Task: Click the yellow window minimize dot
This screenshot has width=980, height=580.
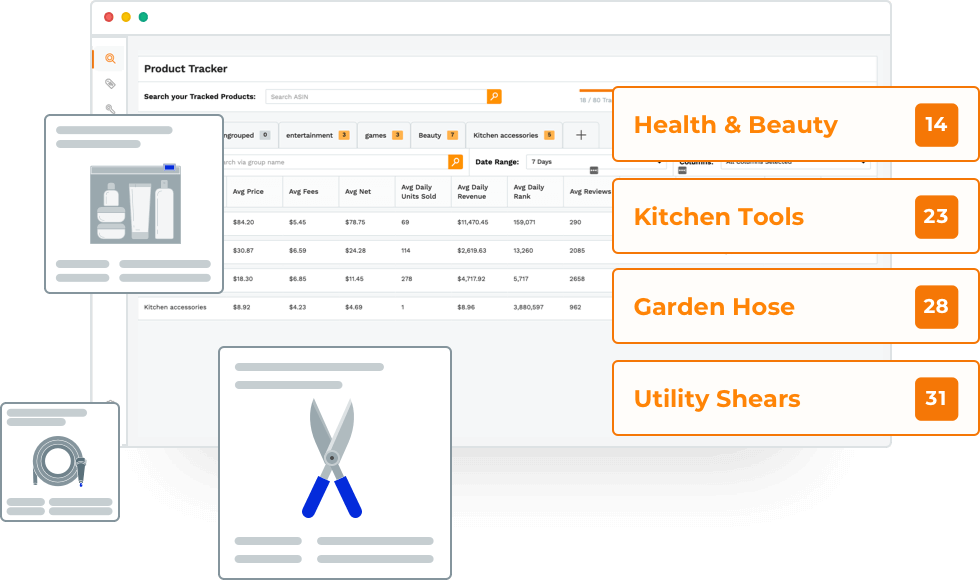Action: (126, 17)
